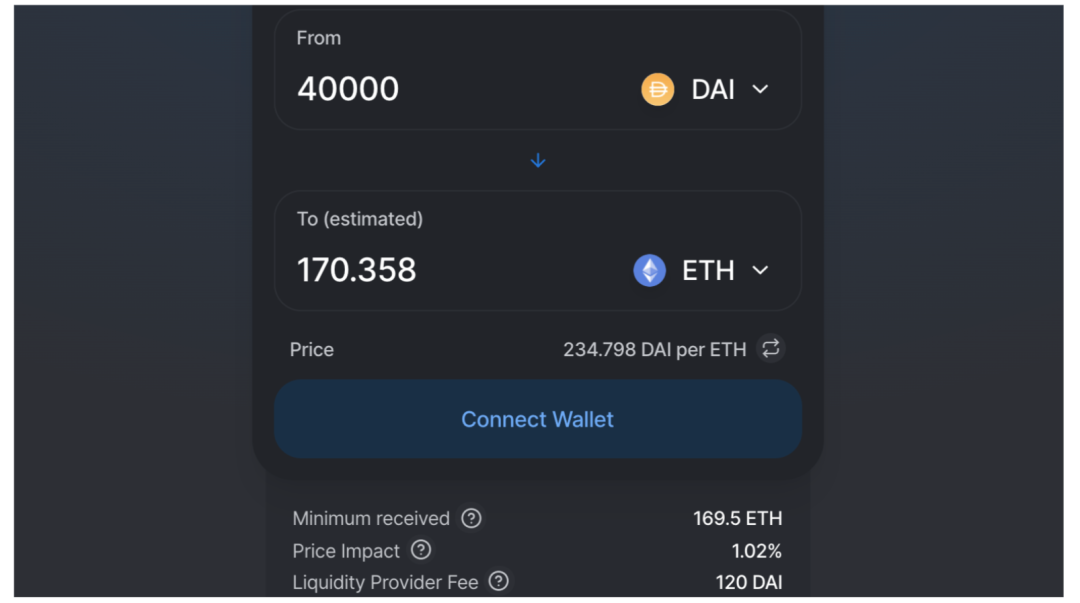The image size is (1080, 603).
Task: Click the Liquidity Provider Fee help icon
Action: point(497,582)
